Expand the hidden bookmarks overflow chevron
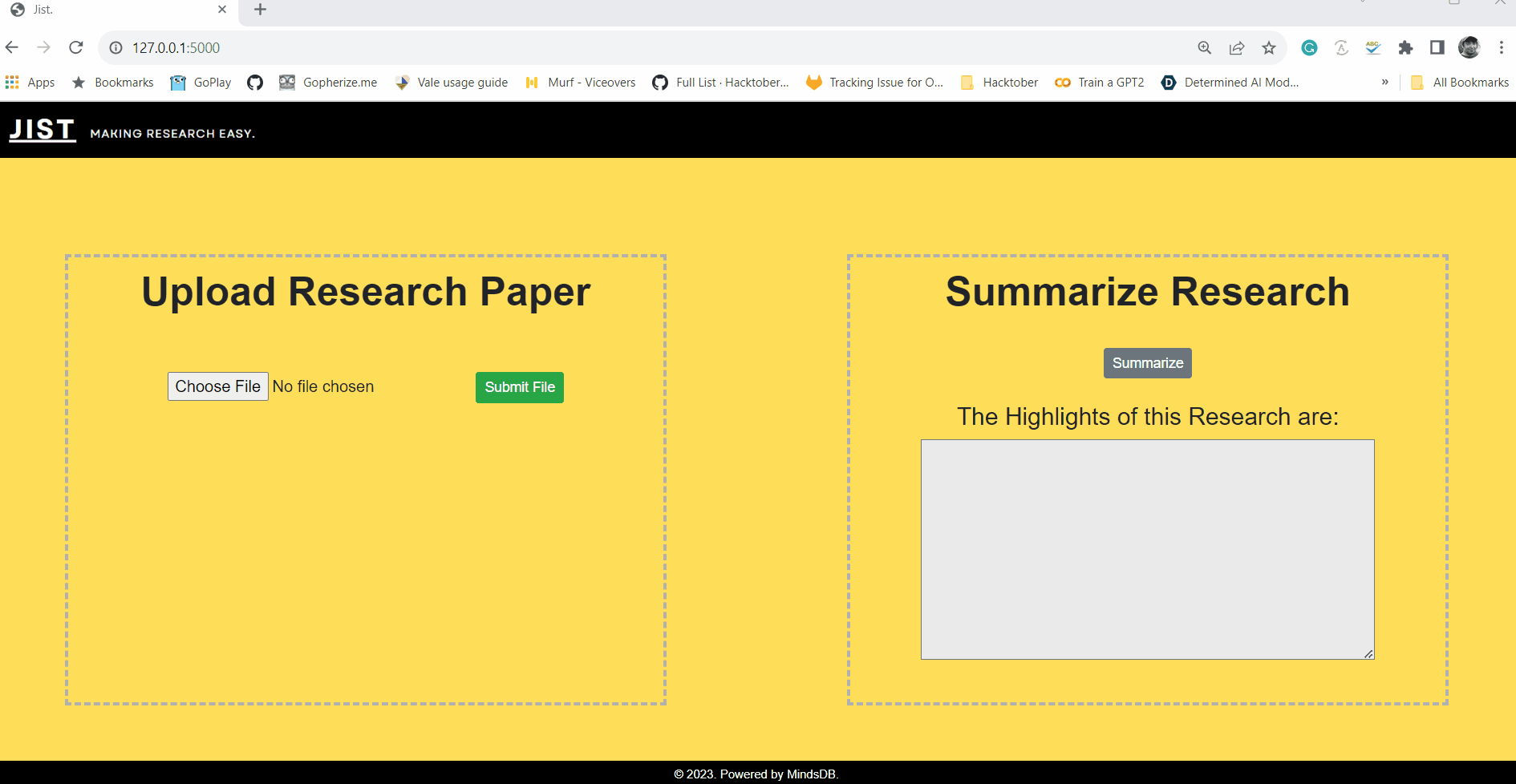 click(1385, 82)
